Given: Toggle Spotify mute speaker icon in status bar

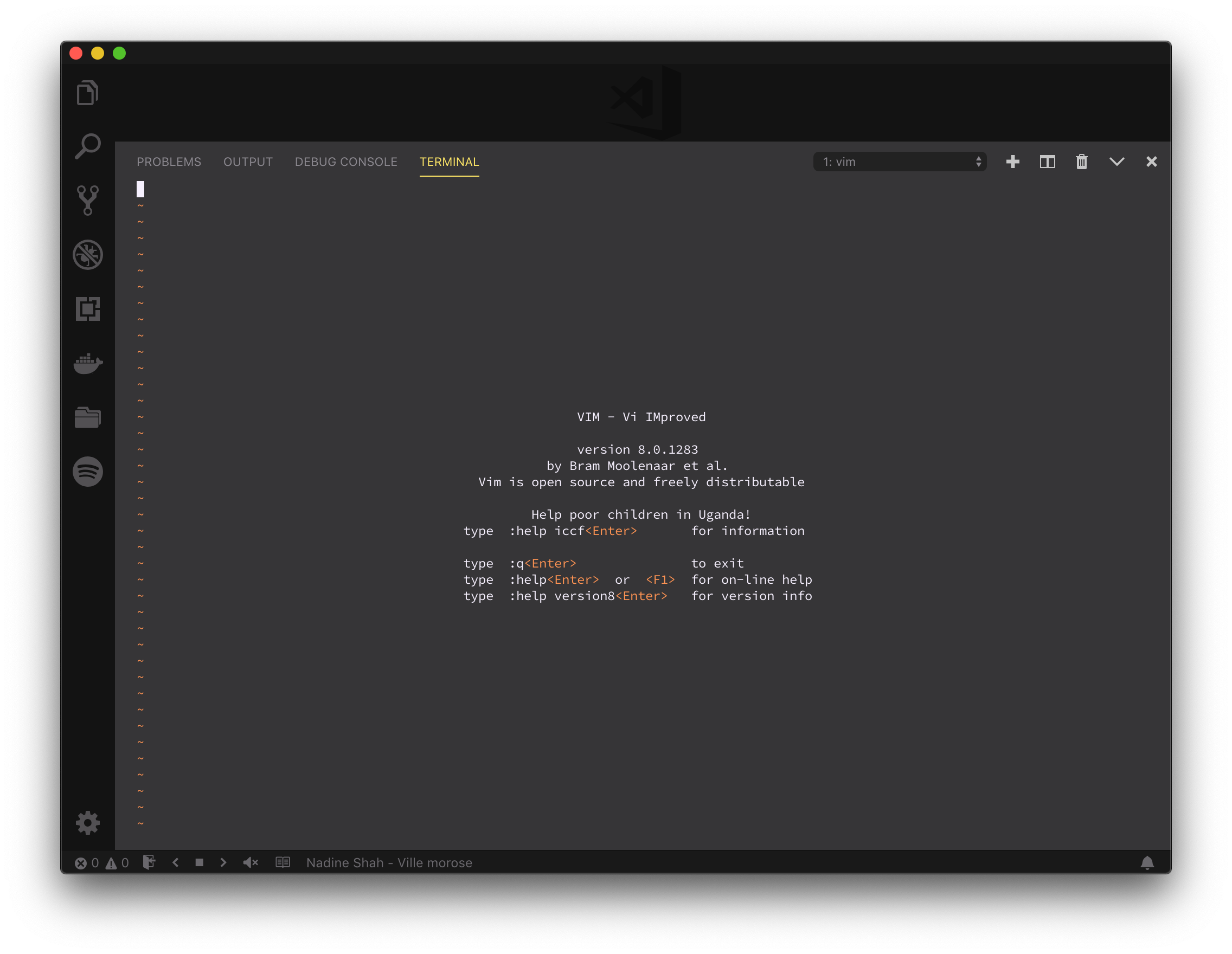Looking at the screenshot, I should [251, 862].
